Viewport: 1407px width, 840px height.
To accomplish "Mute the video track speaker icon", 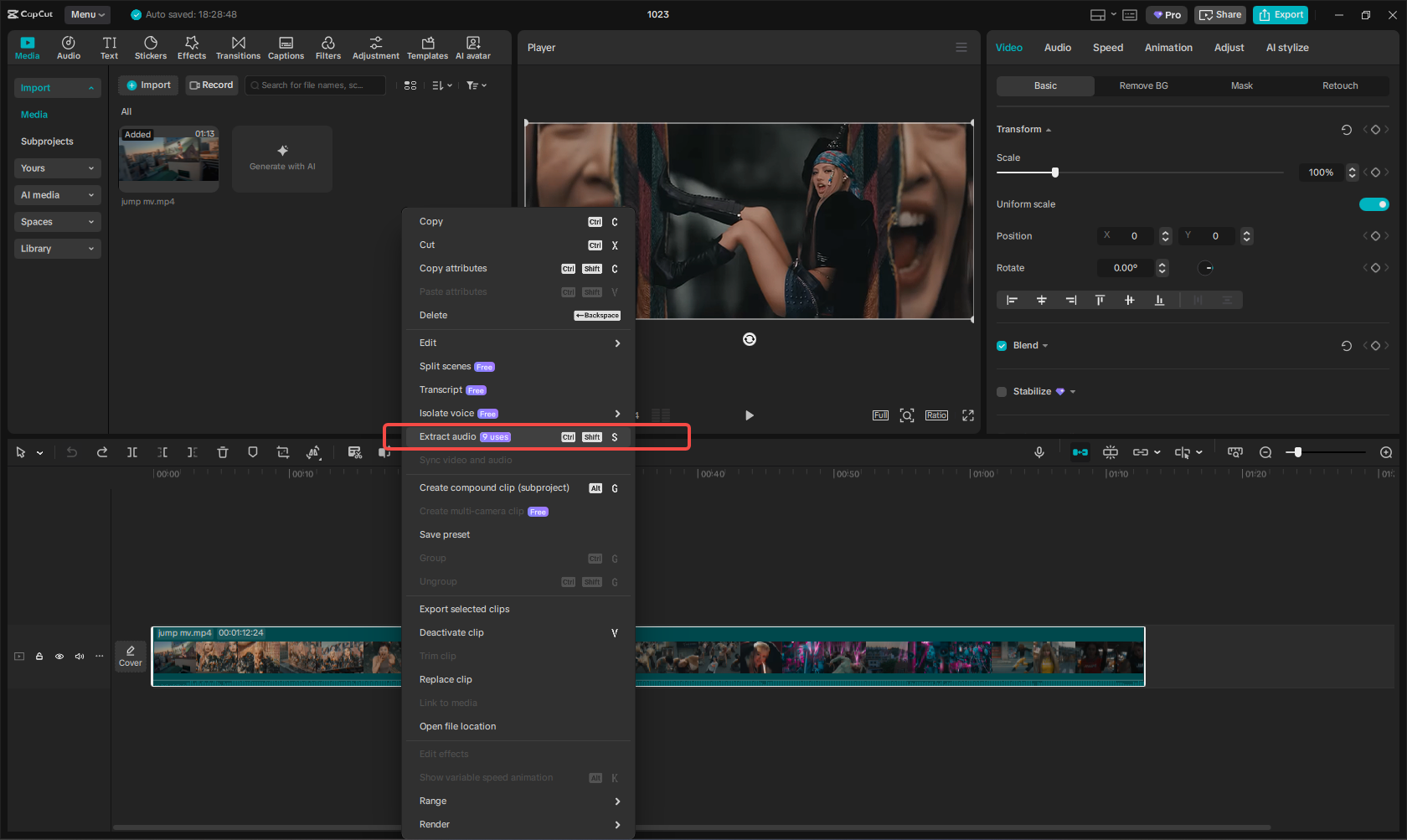I will tap(79, 657).
